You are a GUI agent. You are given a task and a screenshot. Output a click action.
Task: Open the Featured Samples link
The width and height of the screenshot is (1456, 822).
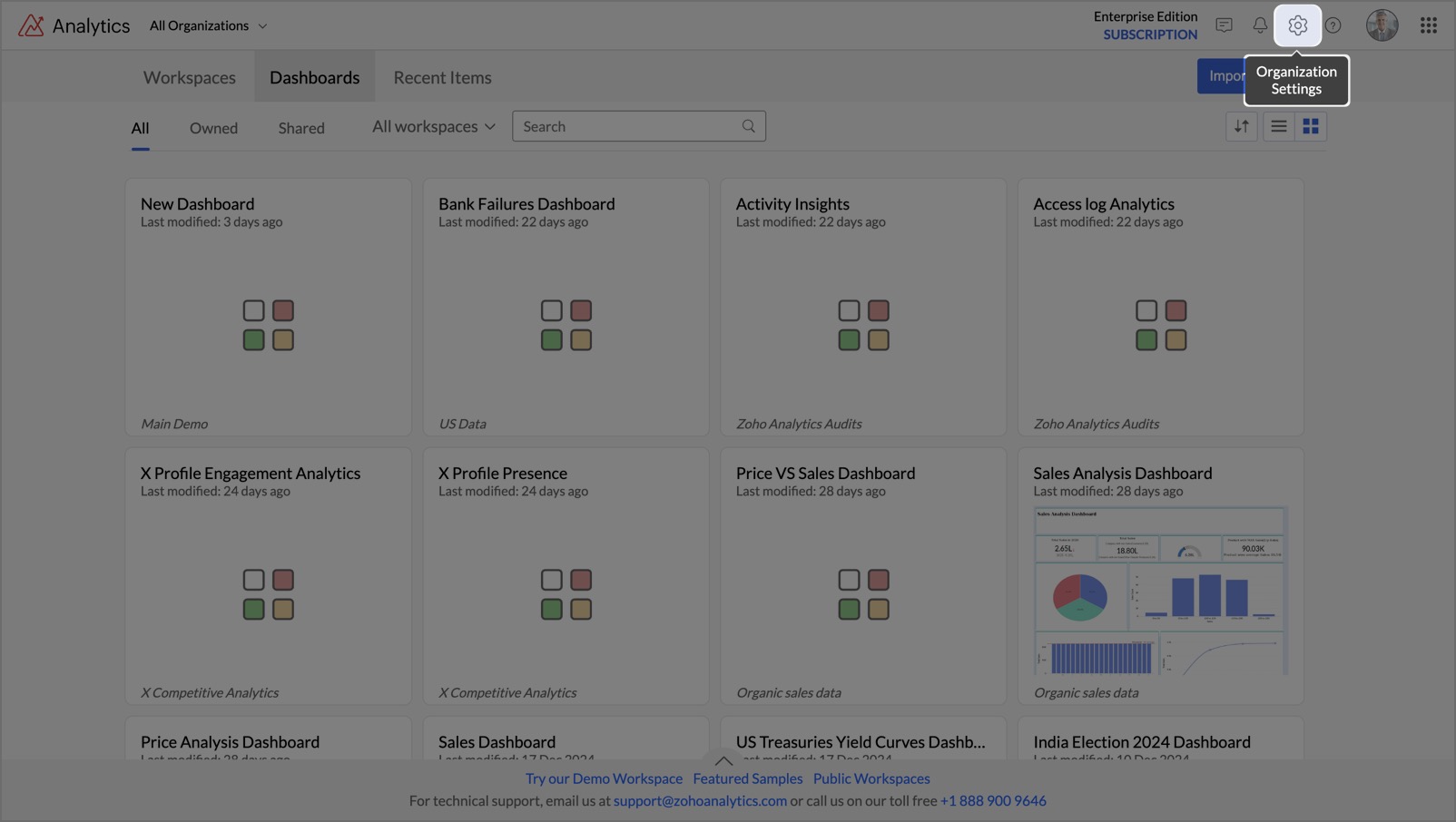pyautogui.click(x=748, y=778)
